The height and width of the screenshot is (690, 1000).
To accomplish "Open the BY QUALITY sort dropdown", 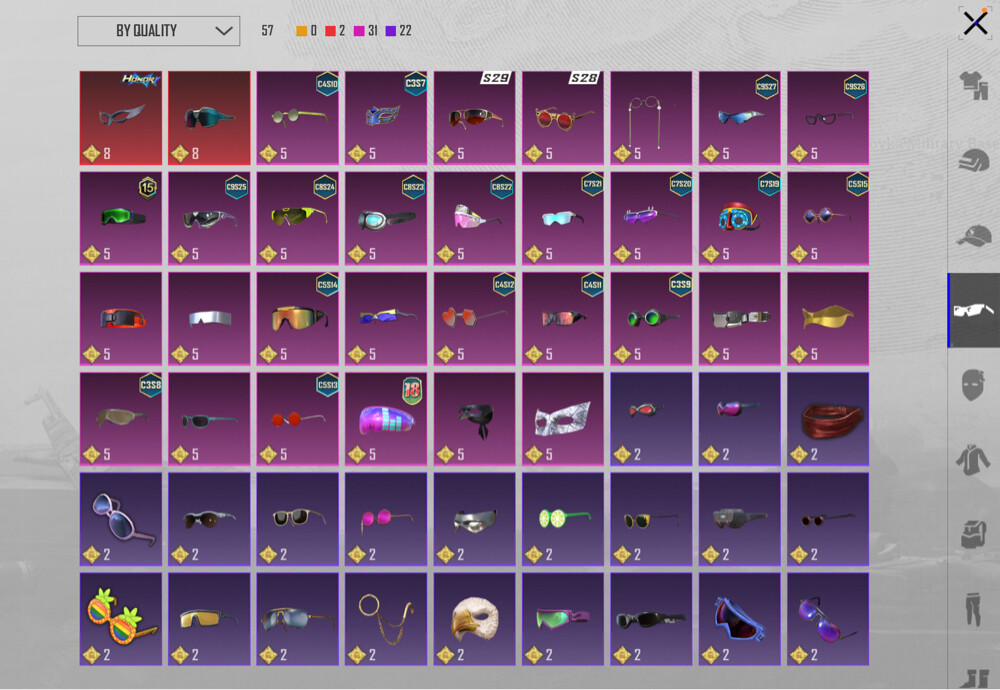I will [159, 31].
